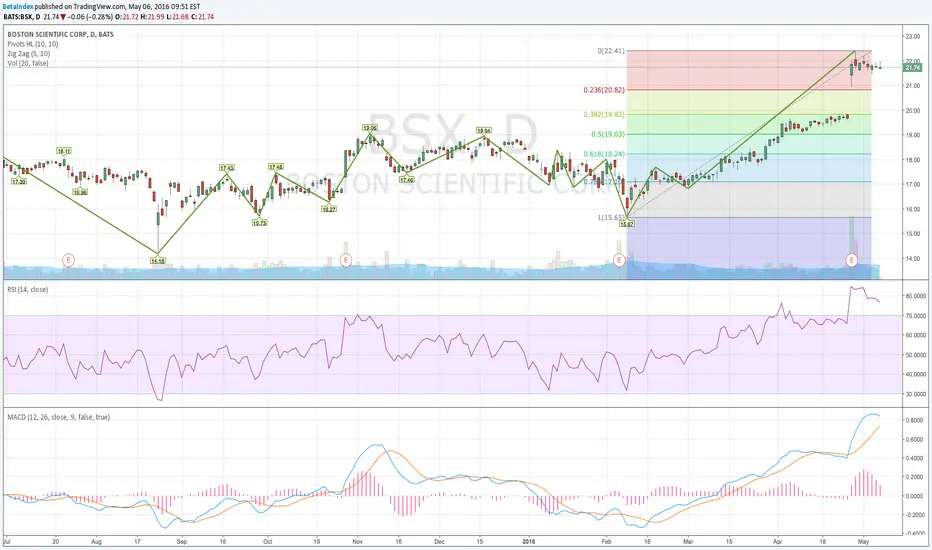
Task: Click the Apr label on time axis
Action: 778,542
